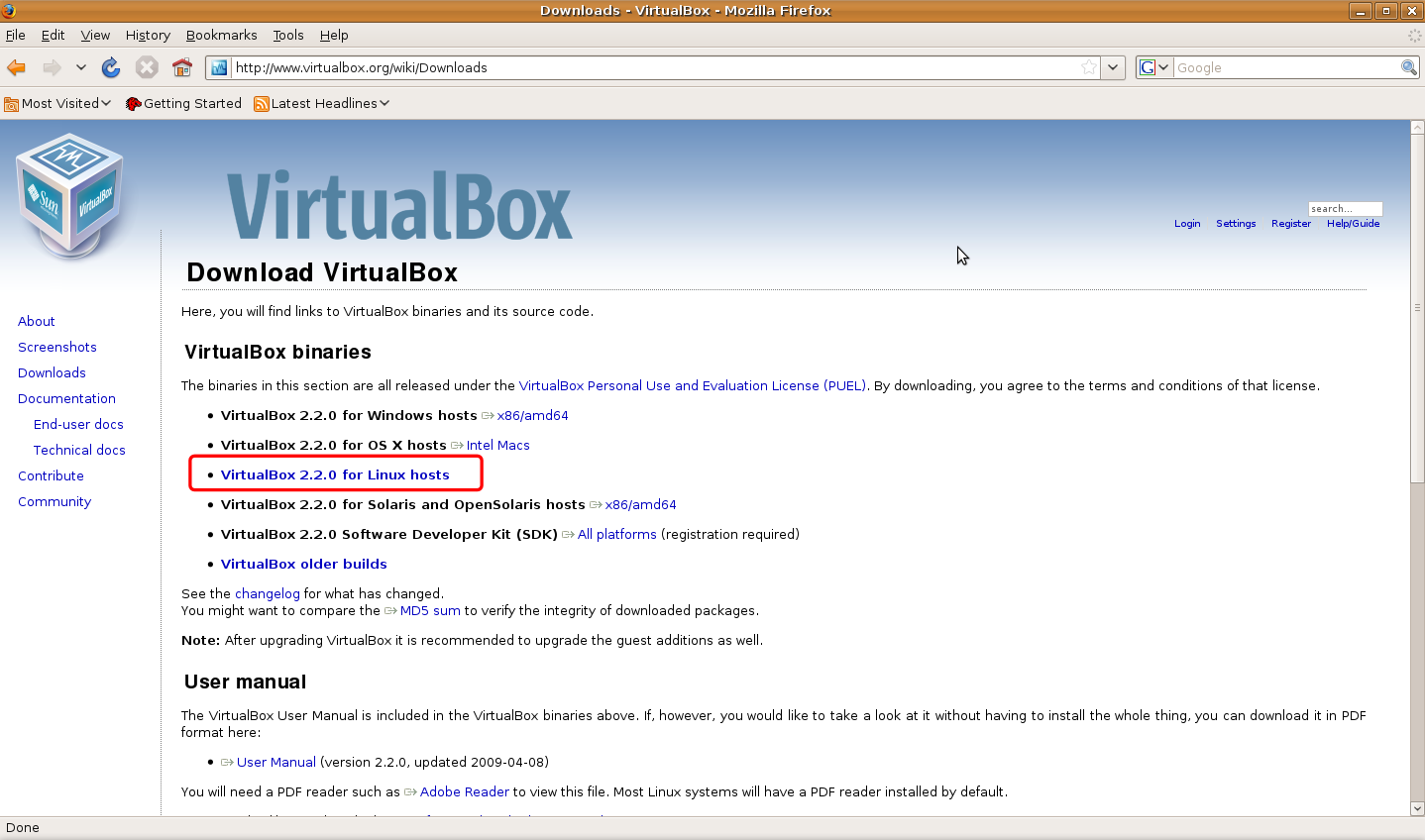Open the Documentation sidebar link
This screenshot has width=1425, height=840.
tap(66, 398)
